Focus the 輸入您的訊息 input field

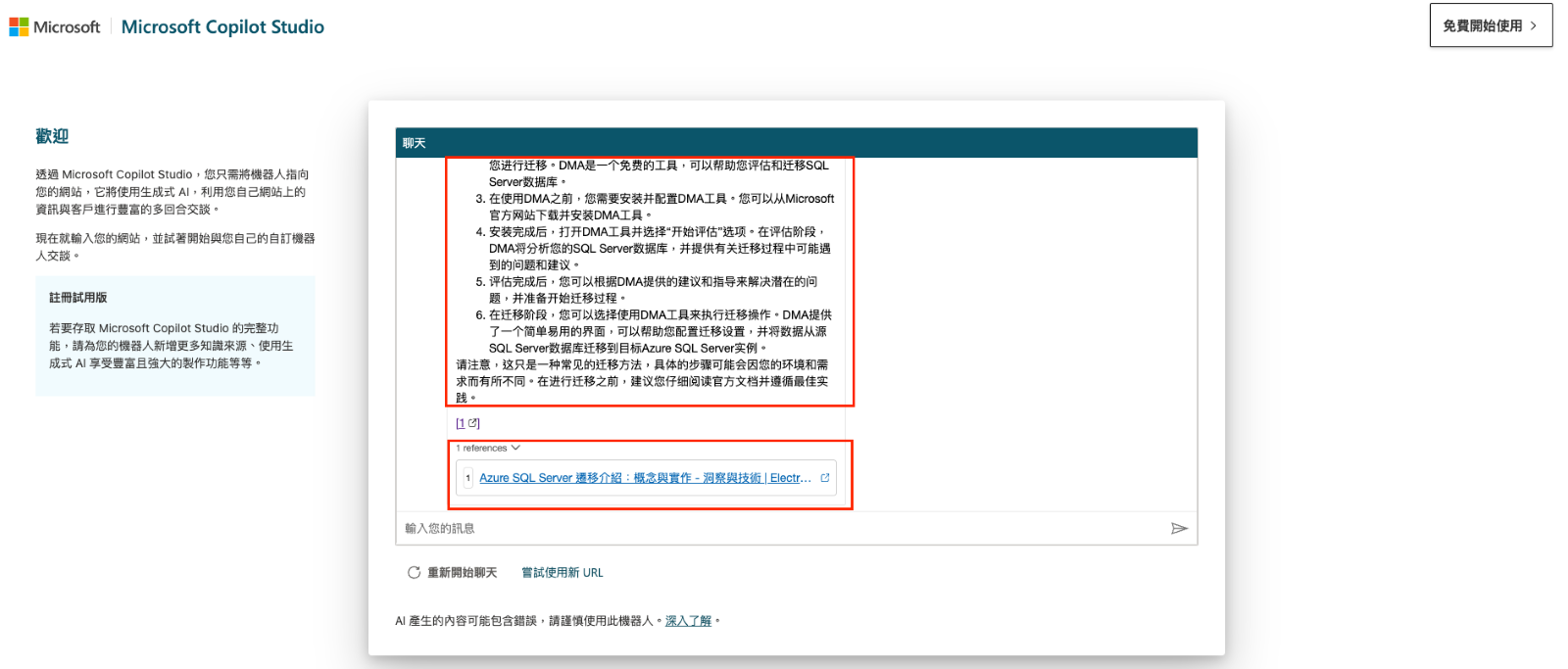(784, 529)
